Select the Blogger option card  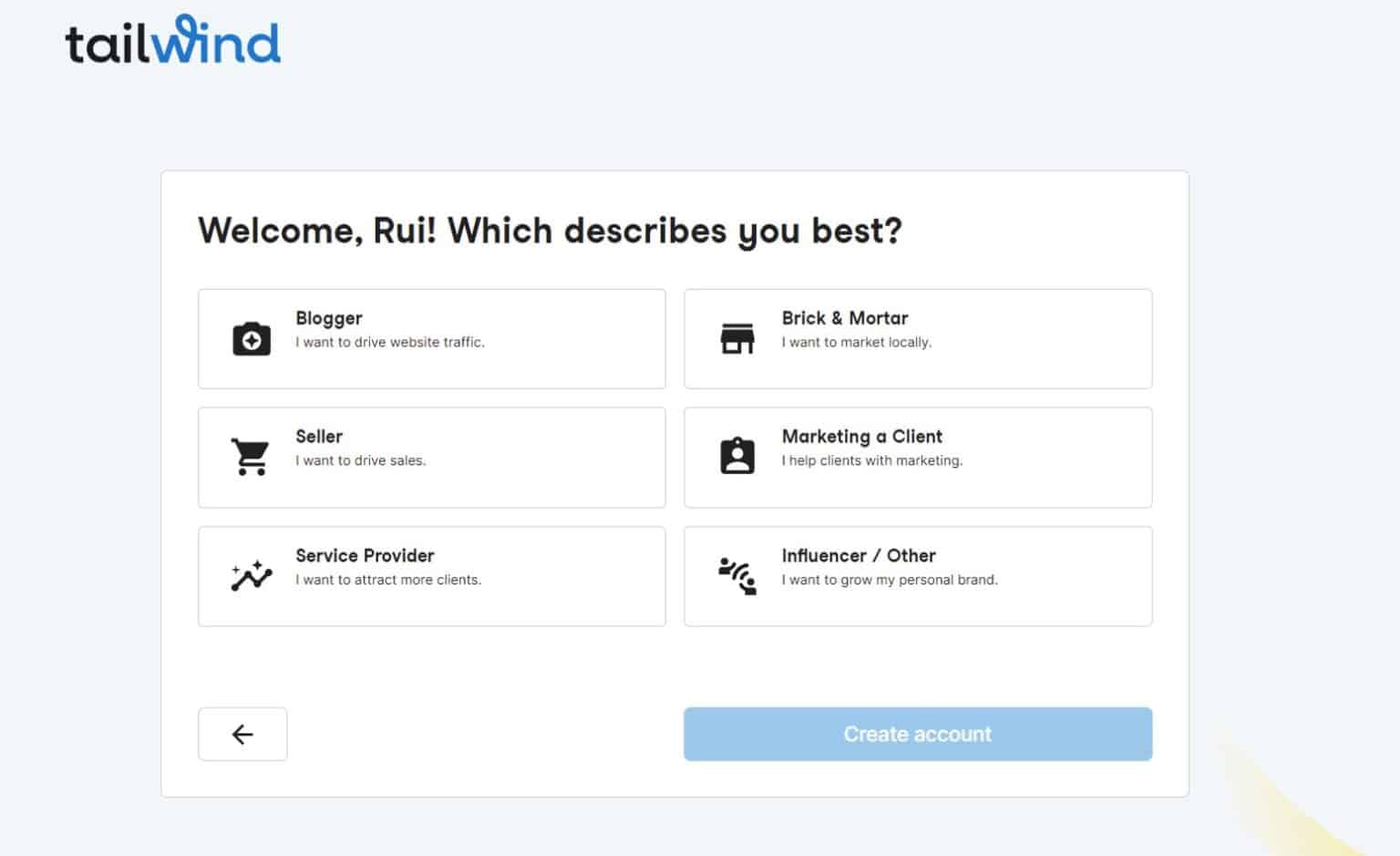pyautogui.click(x=431, y=338)
